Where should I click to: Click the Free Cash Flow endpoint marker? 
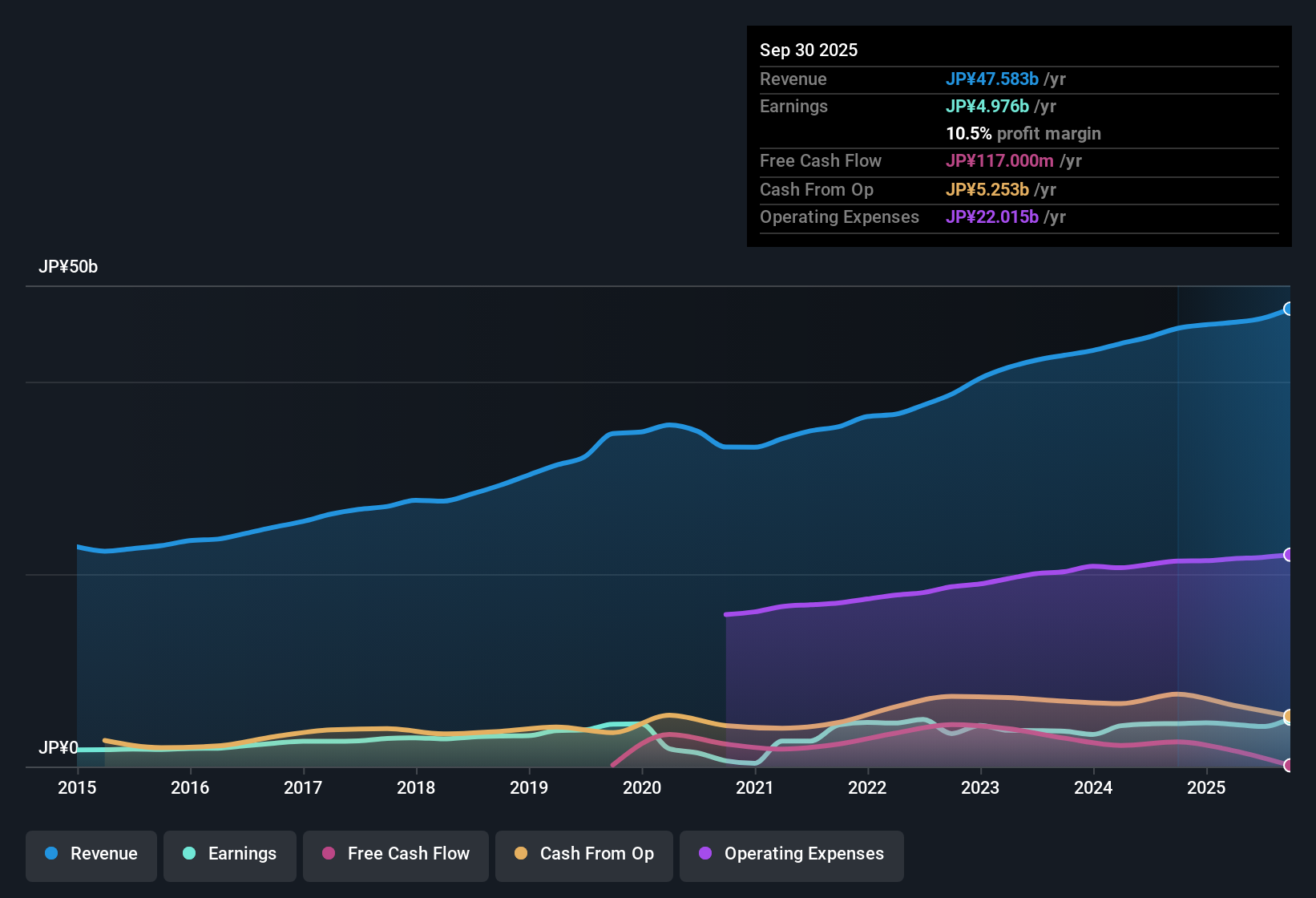(x=1289, y=766)
